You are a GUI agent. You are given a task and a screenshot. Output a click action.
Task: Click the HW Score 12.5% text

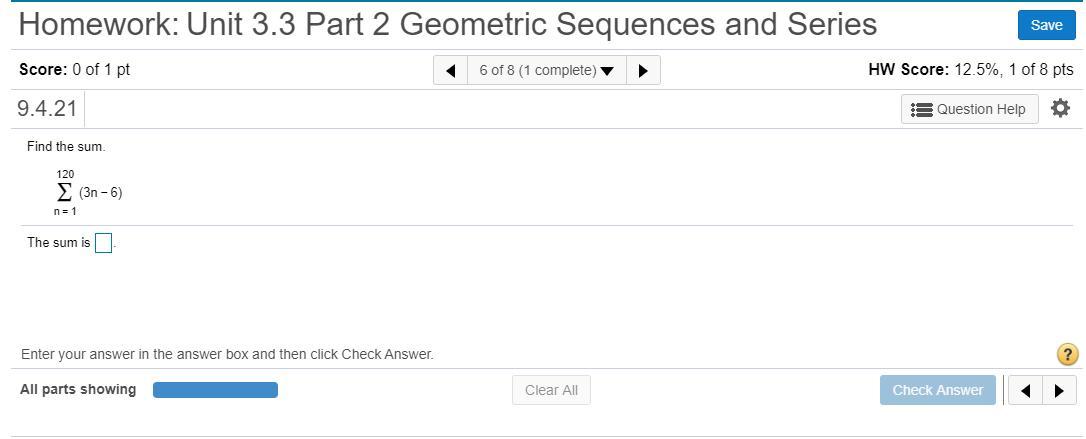(x=970, y=69)
